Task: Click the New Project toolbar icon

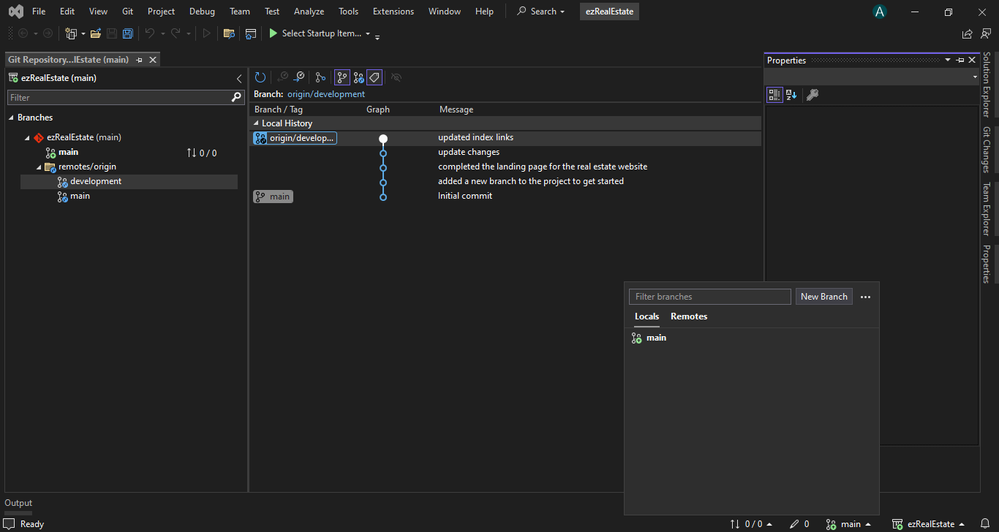Action: (x=71, y=34)
